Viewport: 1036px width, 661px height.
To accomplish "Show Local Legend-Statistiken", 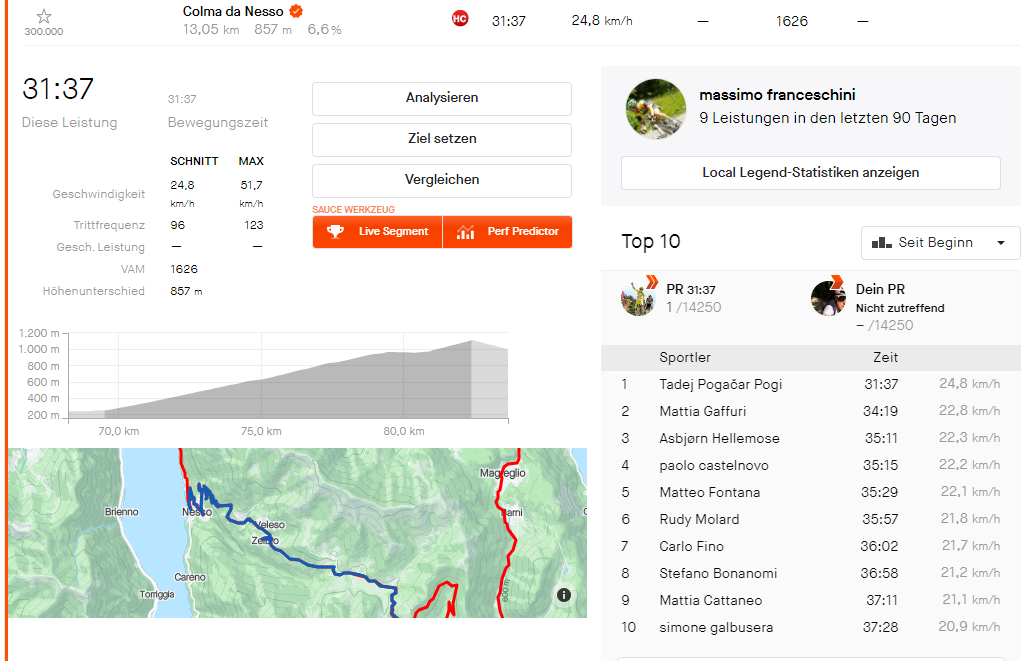I will click(810, 173).
